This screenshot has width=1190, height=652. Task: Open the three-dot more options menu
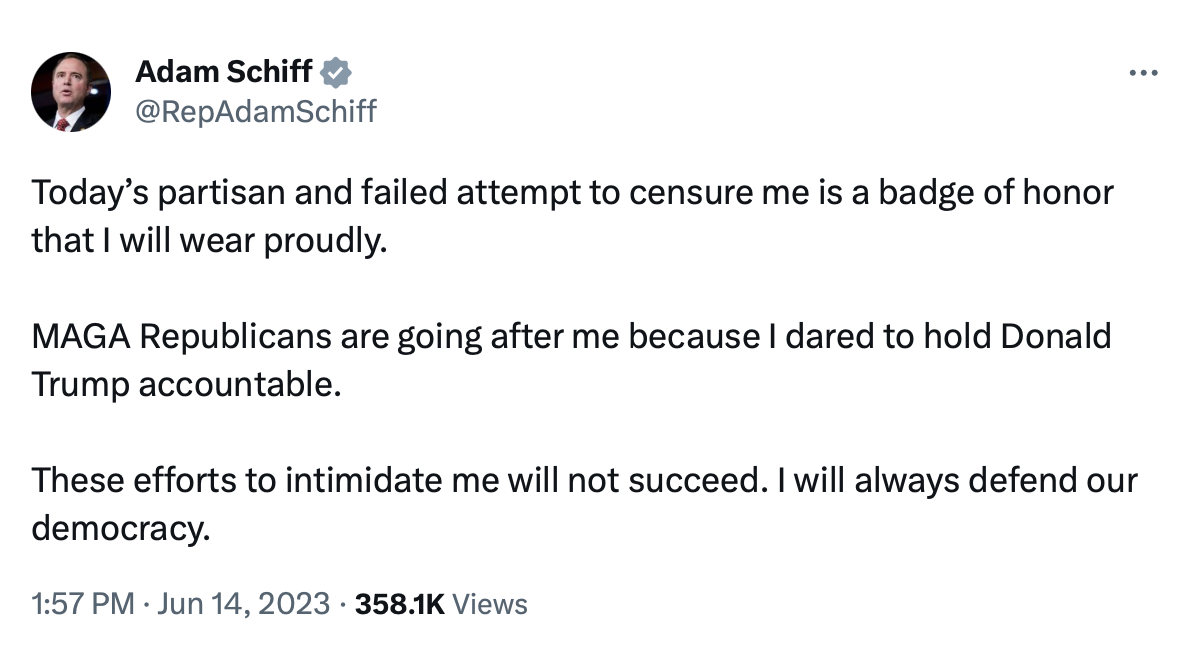1143,73
